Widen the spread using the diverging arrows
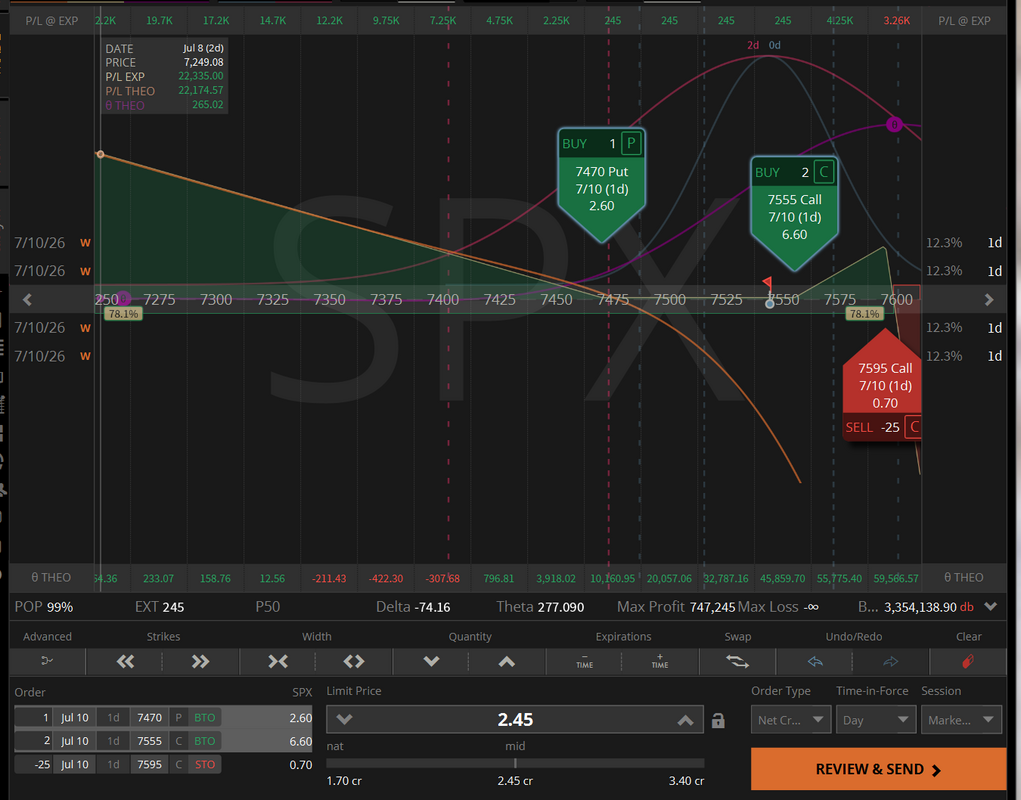This screenshot has height=800, width=1021. pos(354,661)
